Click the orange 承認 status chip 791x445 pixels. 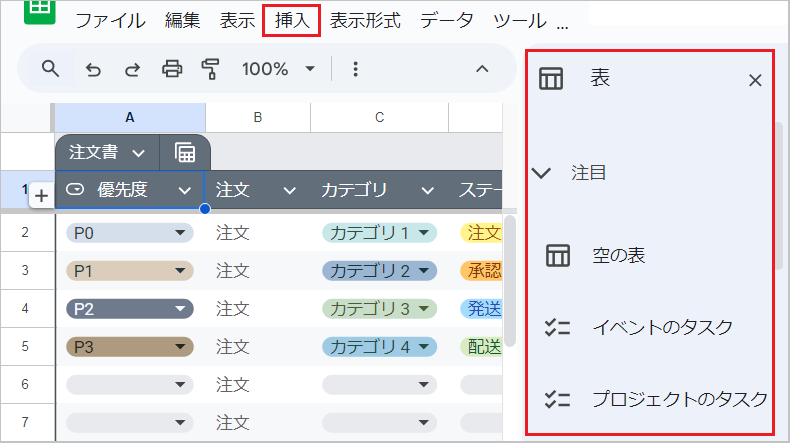click(x=481, y=271)
